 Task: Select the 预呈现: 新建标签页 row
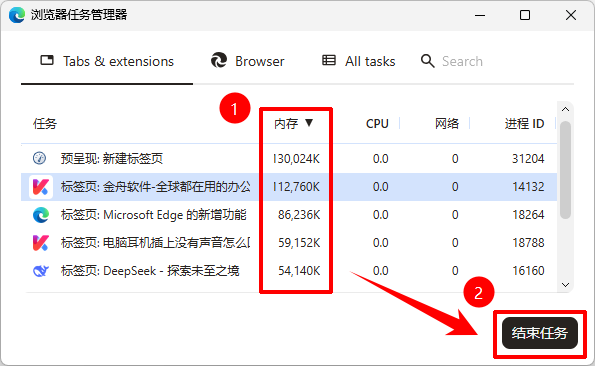(x=289, y=158)
